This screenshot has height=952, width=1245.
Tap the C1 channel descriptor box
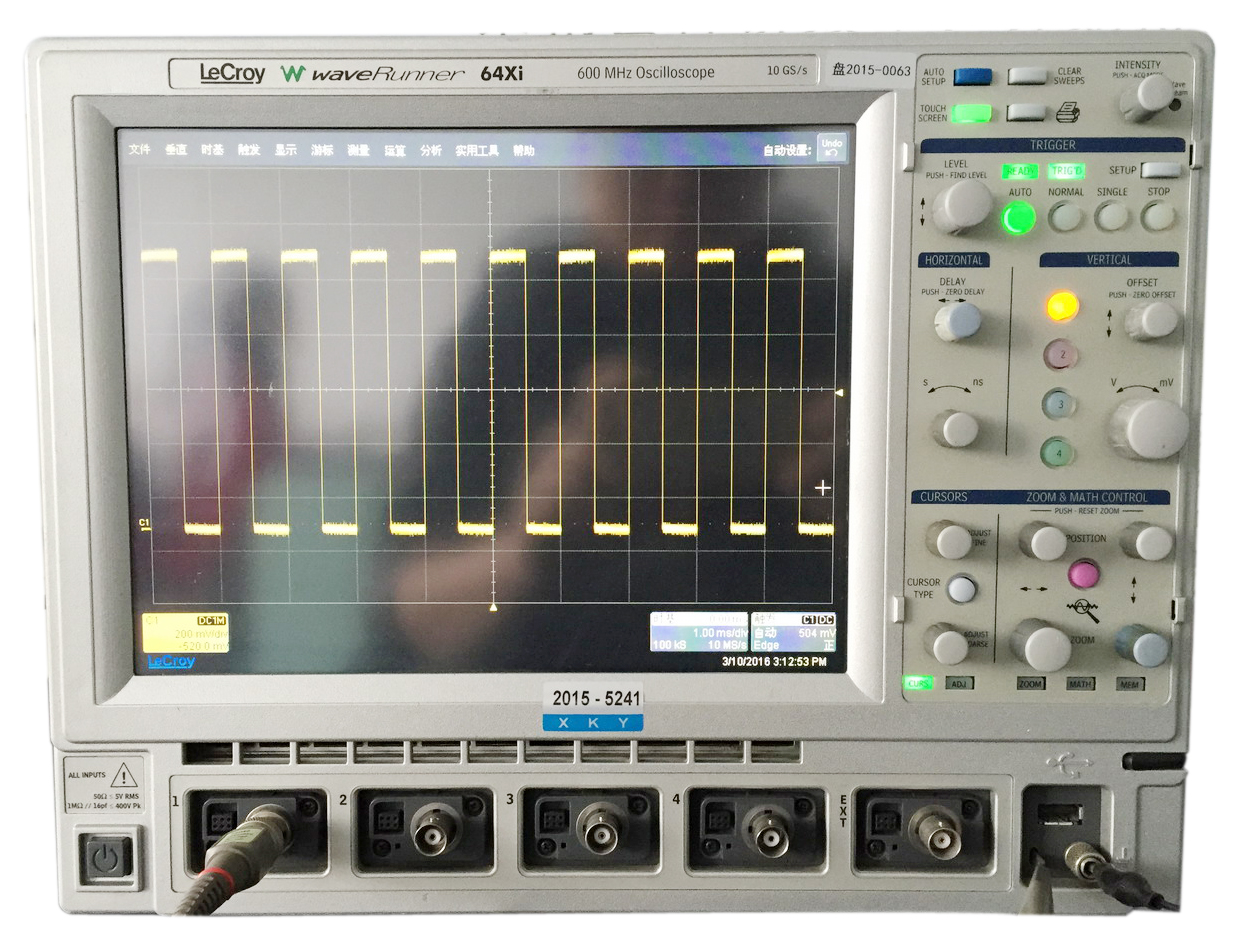point(185,633)
